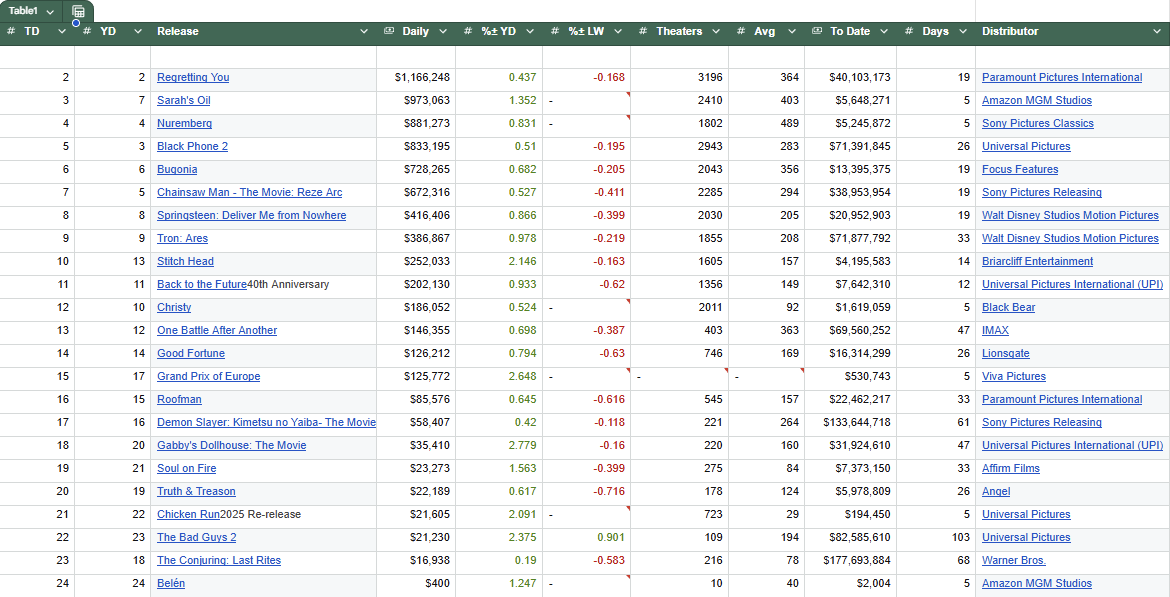Click the number type icon in Theaters header
The height and width of the screenshot is (597, 1170).
pos(643,32)
